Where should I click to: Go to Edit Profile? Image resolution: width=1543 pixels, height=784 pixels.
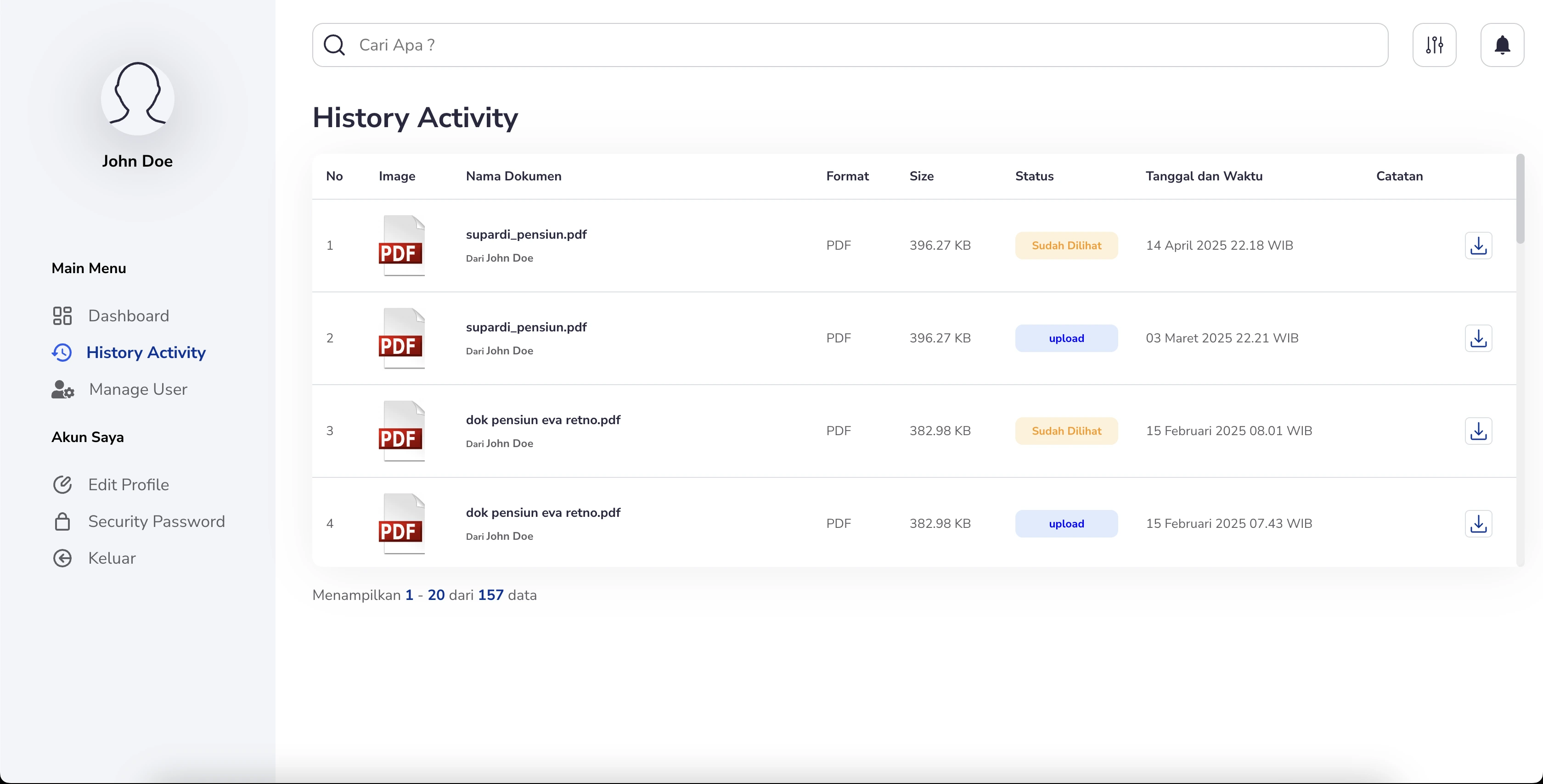click(x=128, y=485)
